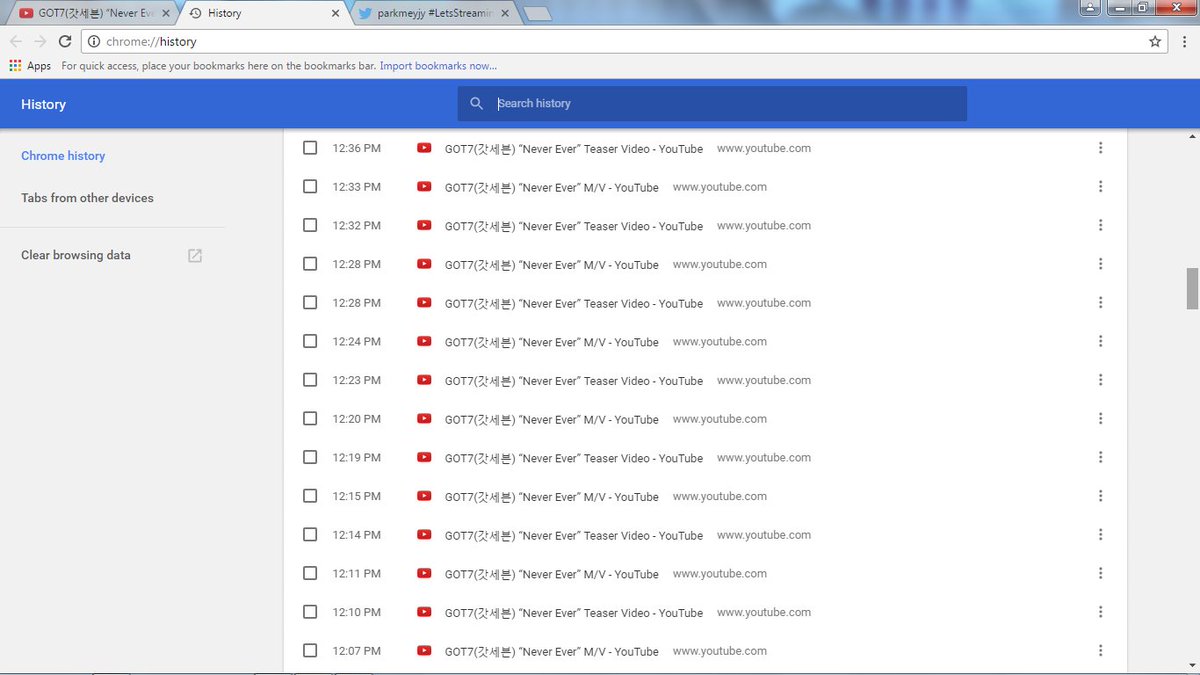
Task: Open three-dot menu for the 12:36 PM entry
Action: pyautogui.click(x=1100, y=148)
